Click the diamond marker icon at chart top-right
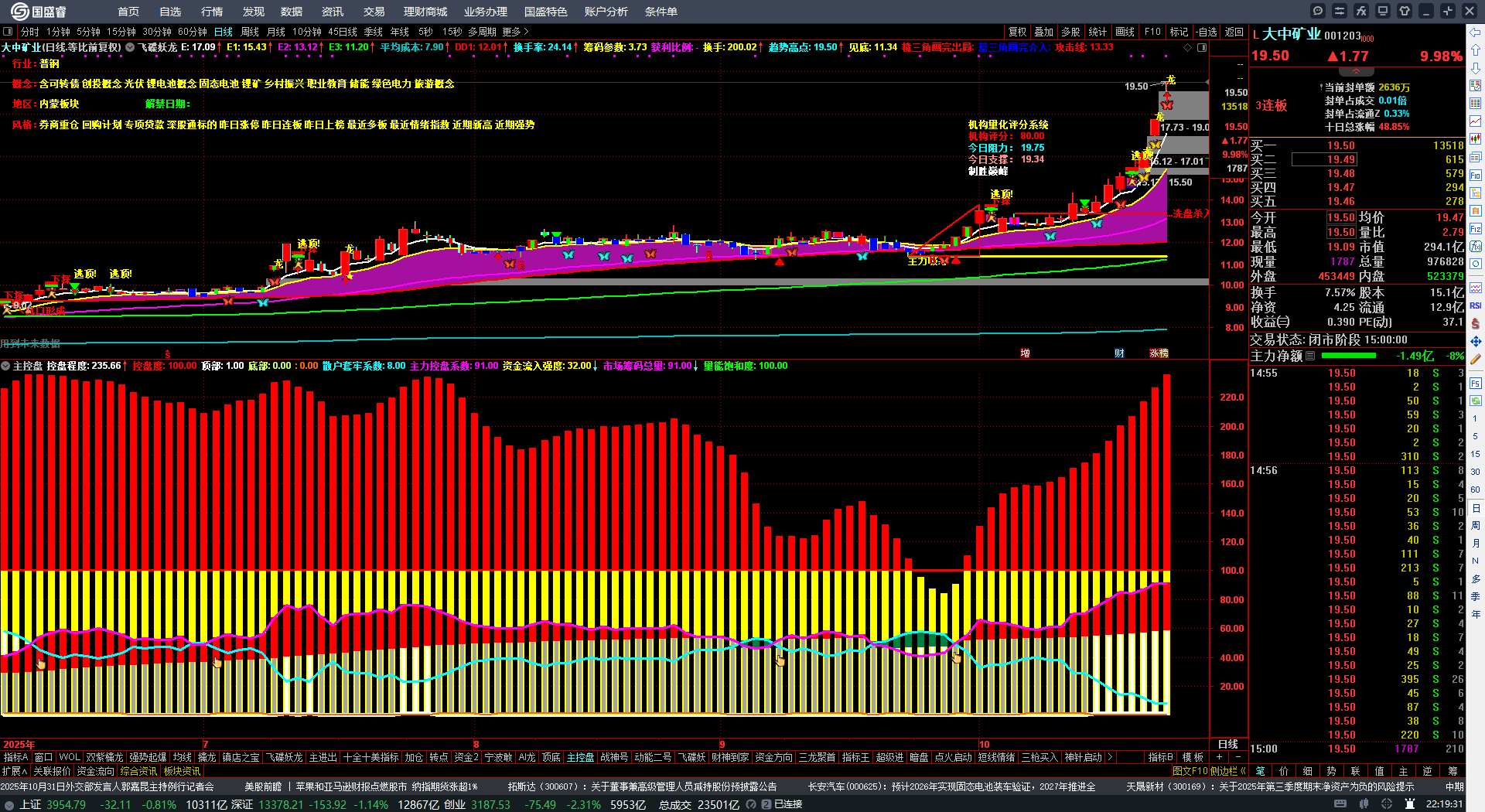Screen dimensions: 1485x812 pyautogui.click(x=1188, y=48)
